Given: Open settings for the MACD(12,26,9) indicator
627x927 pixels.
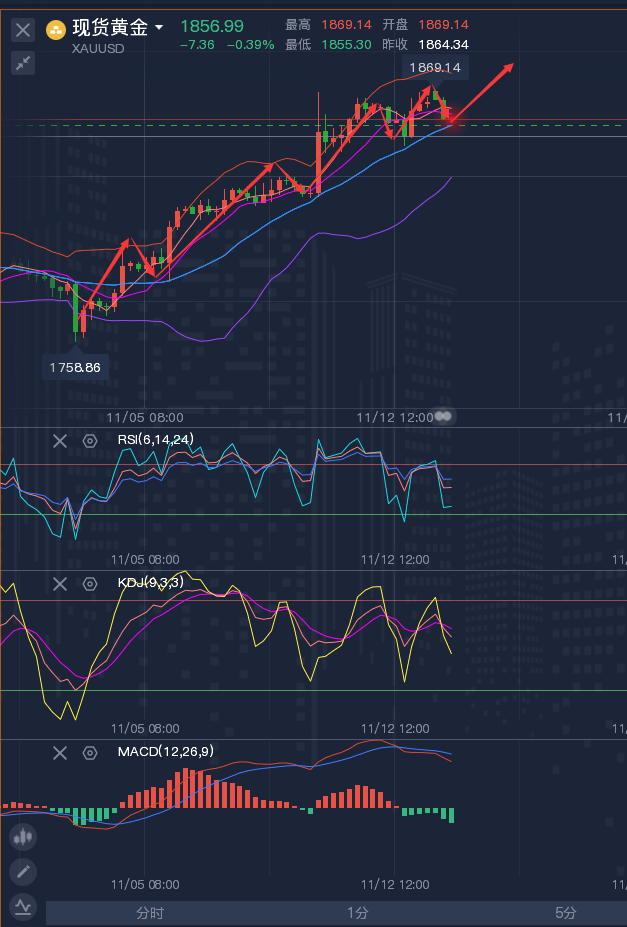Looking at the screenshot, I should click(90, 753).
